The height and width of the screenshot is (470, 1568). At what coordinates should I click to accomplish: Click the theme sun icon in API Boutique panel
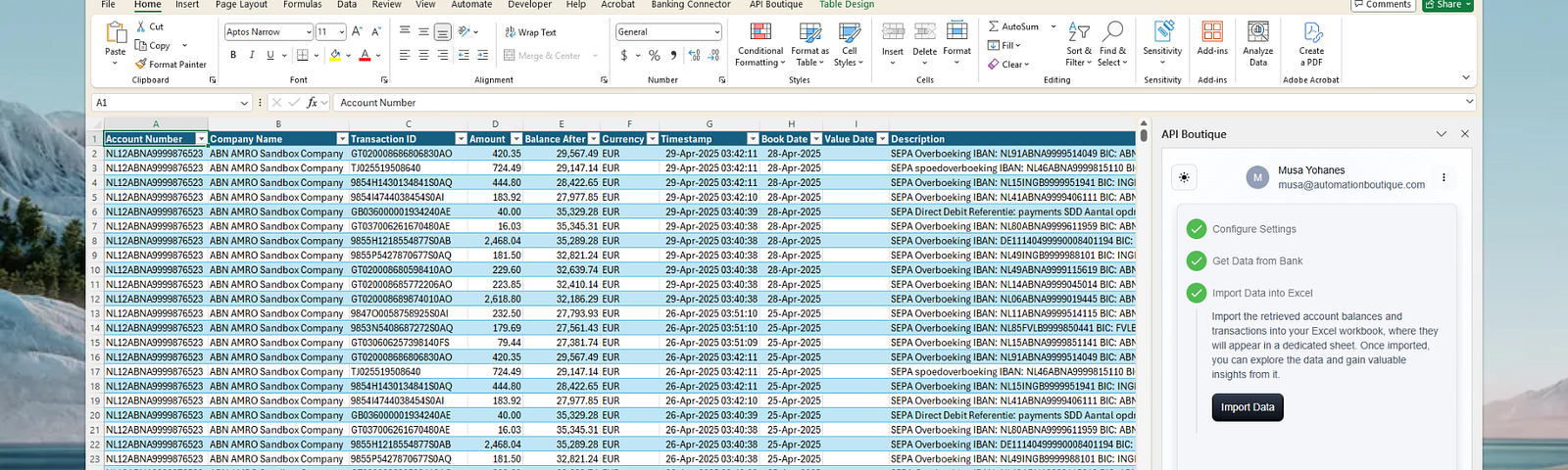point(1185,177)
